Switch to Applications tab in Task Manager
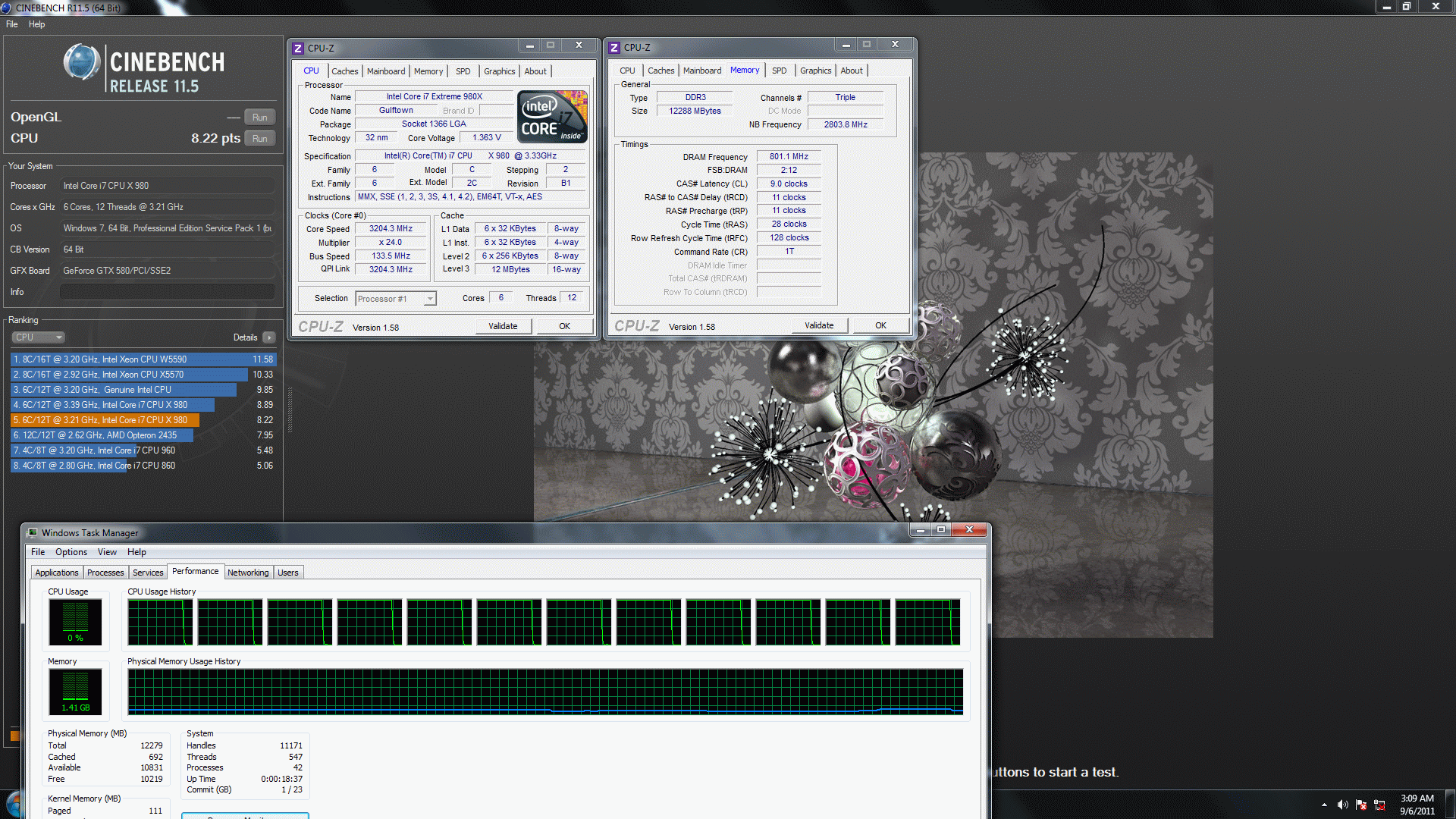Viewport: 1456px width, 819px height. tap(57, 573)
